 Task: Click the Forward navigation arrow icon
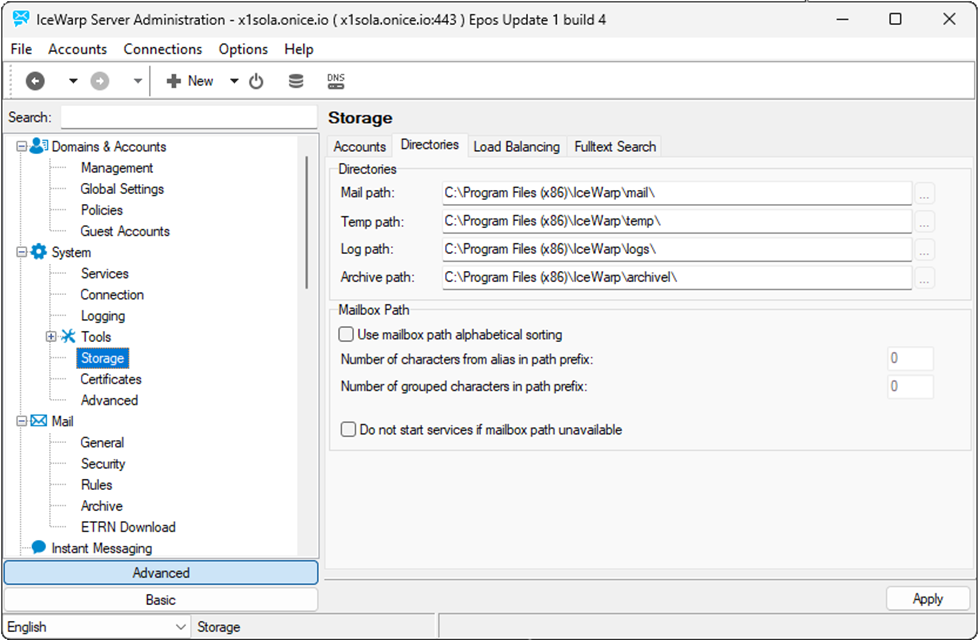tap(100, 81)
